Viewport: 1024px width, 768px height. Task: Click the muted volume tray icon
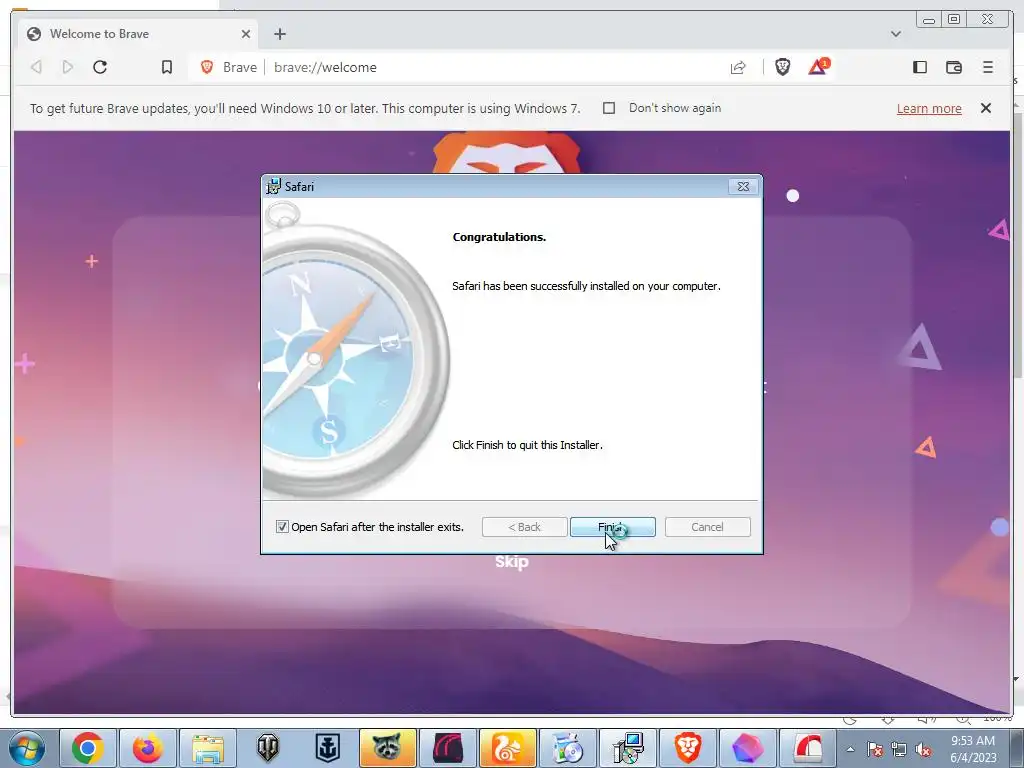tap(923, 749)
